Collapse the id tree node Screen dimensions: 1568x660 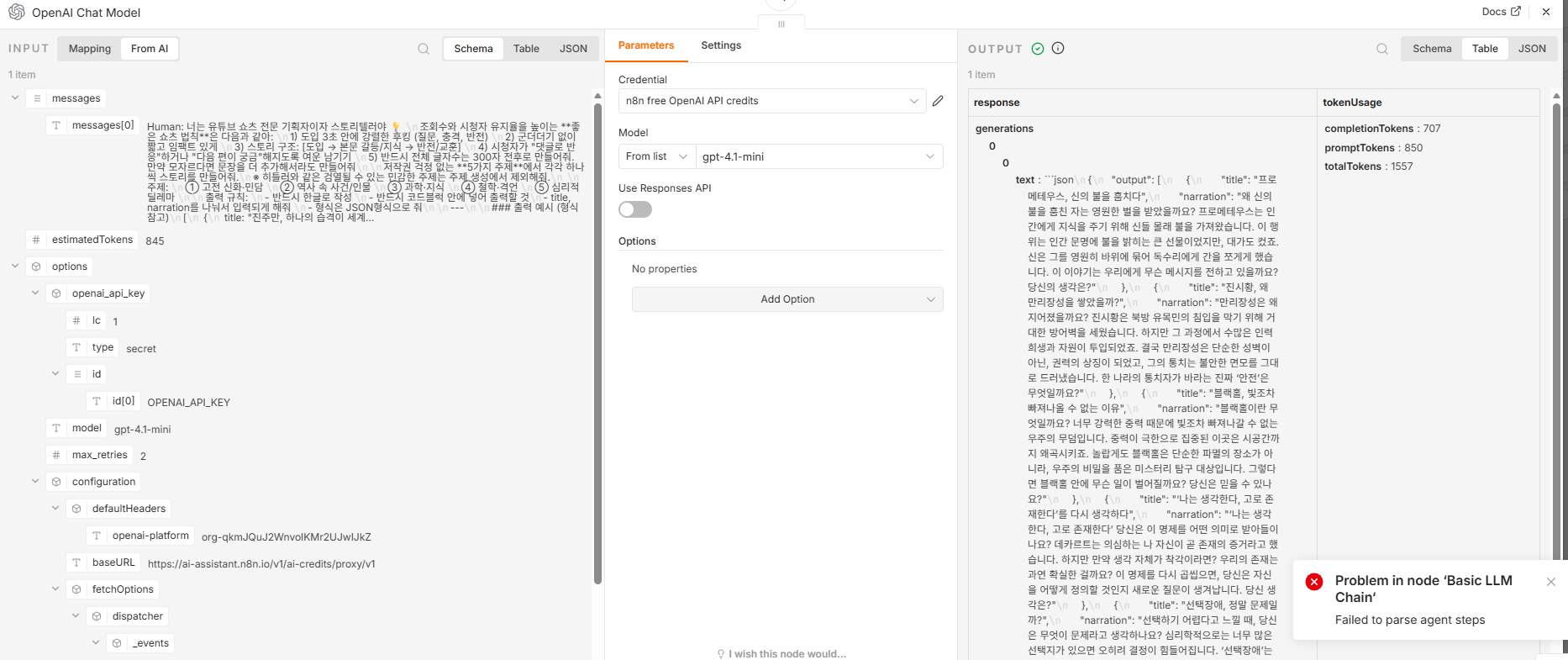coord(55,373)
